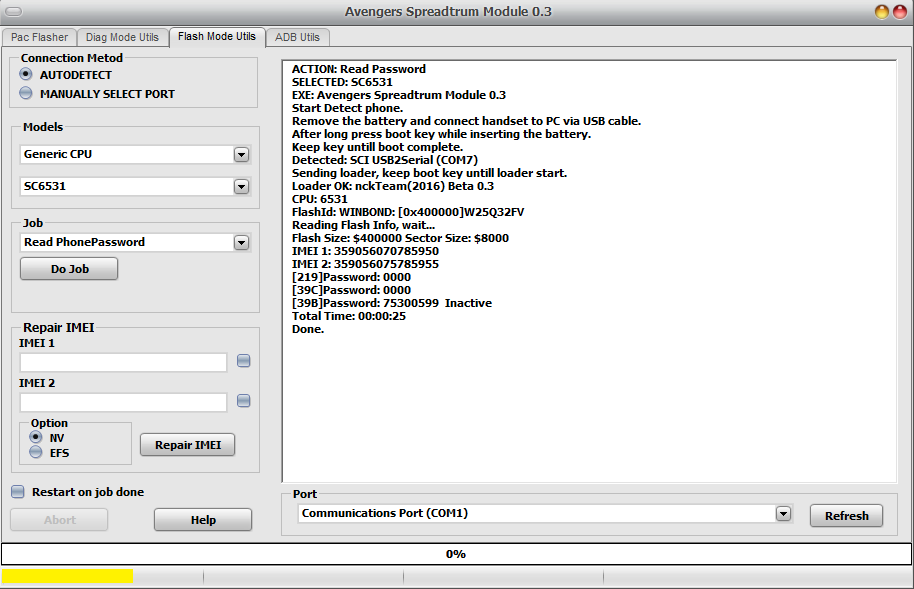The height and width of the screenshot is (589, 914).
Task: Click the Communications Port (COM1) field
Action: coord(545,514)
